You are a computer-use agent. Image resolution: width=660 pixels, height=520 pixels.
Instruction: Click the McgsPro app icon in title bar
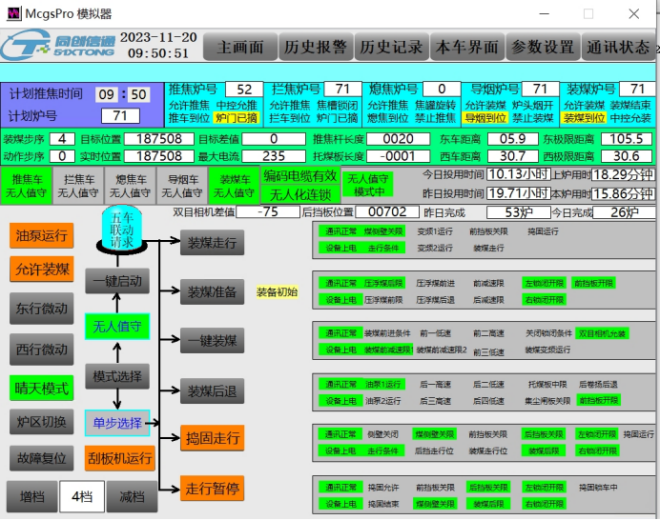pyautogui.click(x=14, y=14)
